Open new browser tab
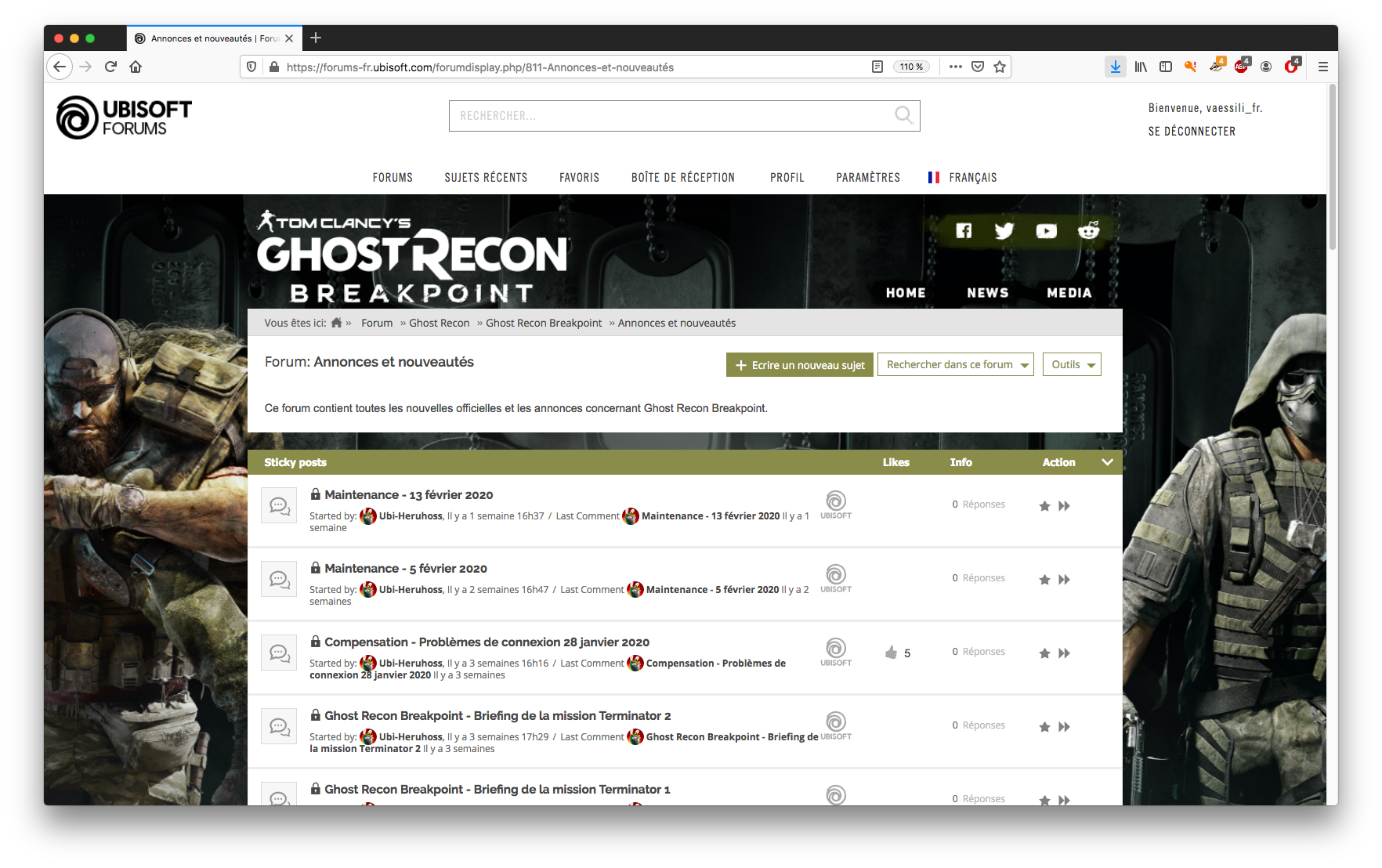This screenshot has height=868, width=1382. coord(316,38)
